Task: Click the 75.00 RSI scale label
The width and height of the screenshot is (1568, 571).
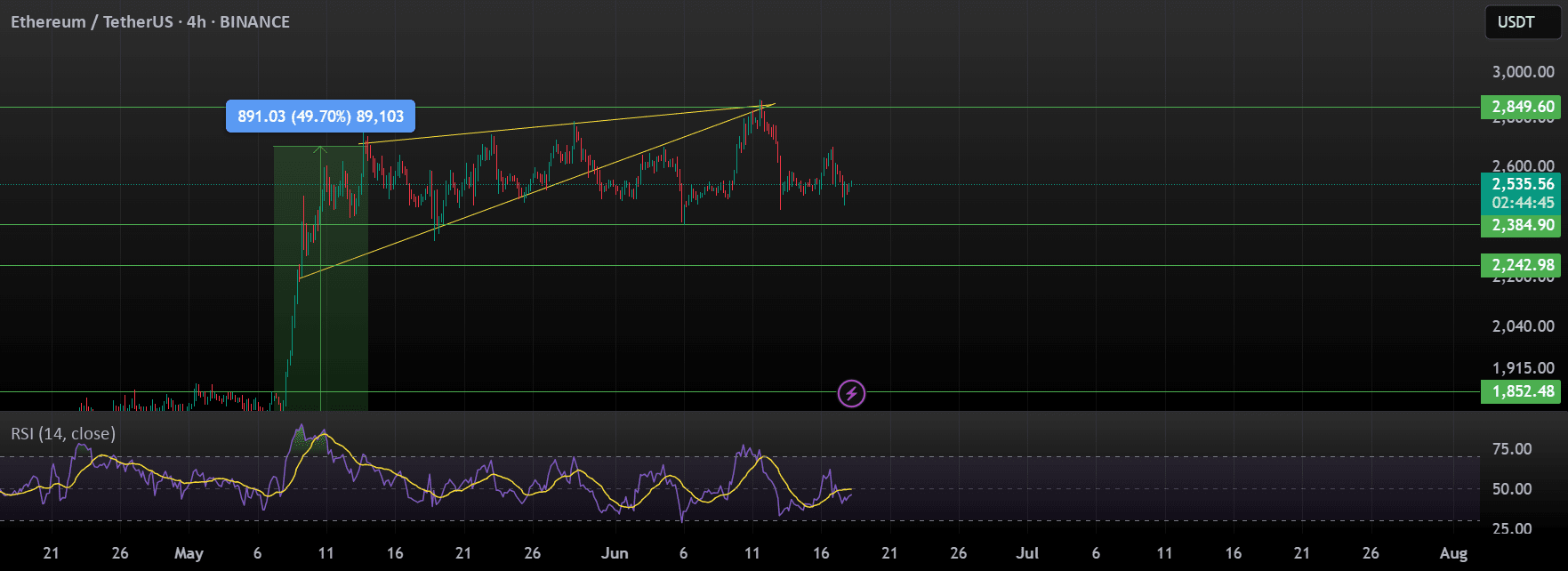Action: [1511, 449]
